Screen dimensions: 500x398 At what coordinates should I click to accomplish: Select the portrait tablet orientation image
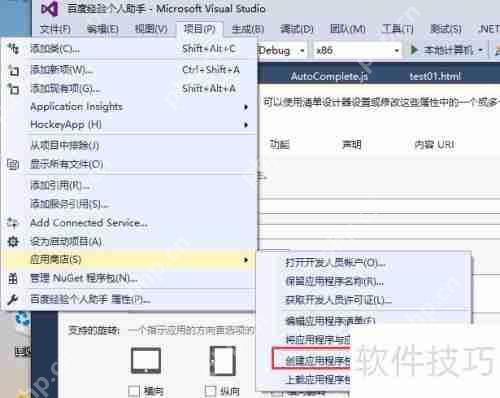click(223, 360)
